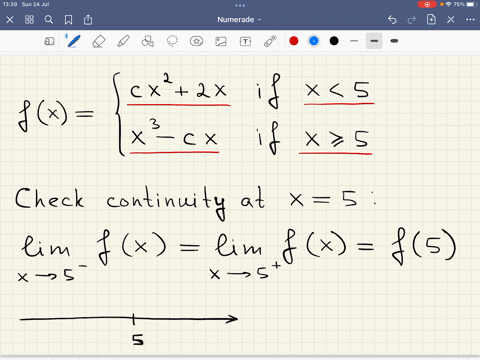Choose the blue pen color

pyautogui.click(x=314, y=41)
